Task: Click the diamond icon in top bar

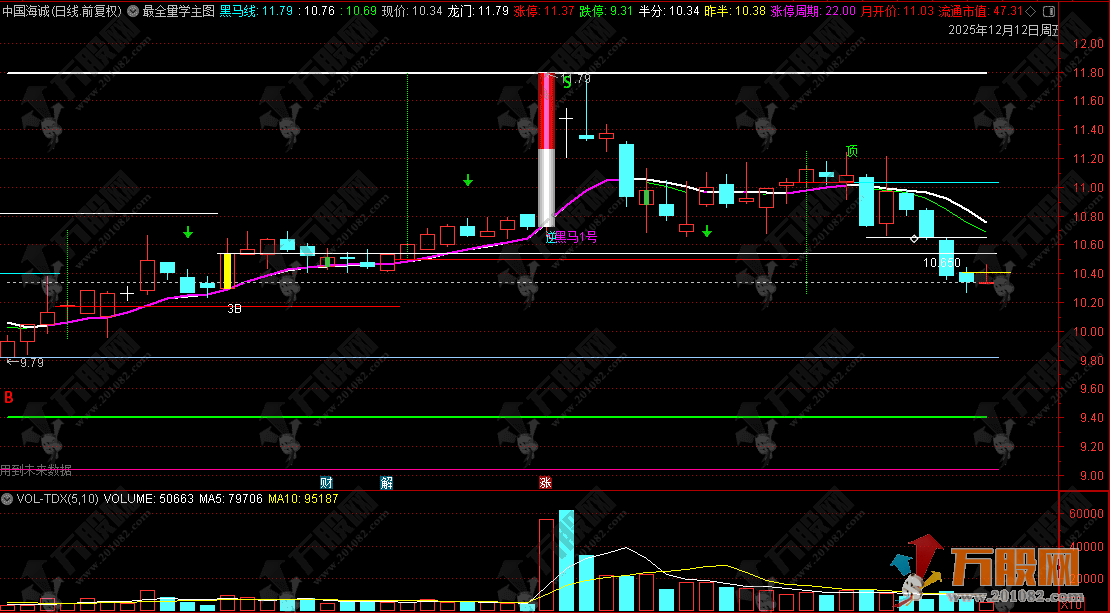Action: (x=1030, y=11)
